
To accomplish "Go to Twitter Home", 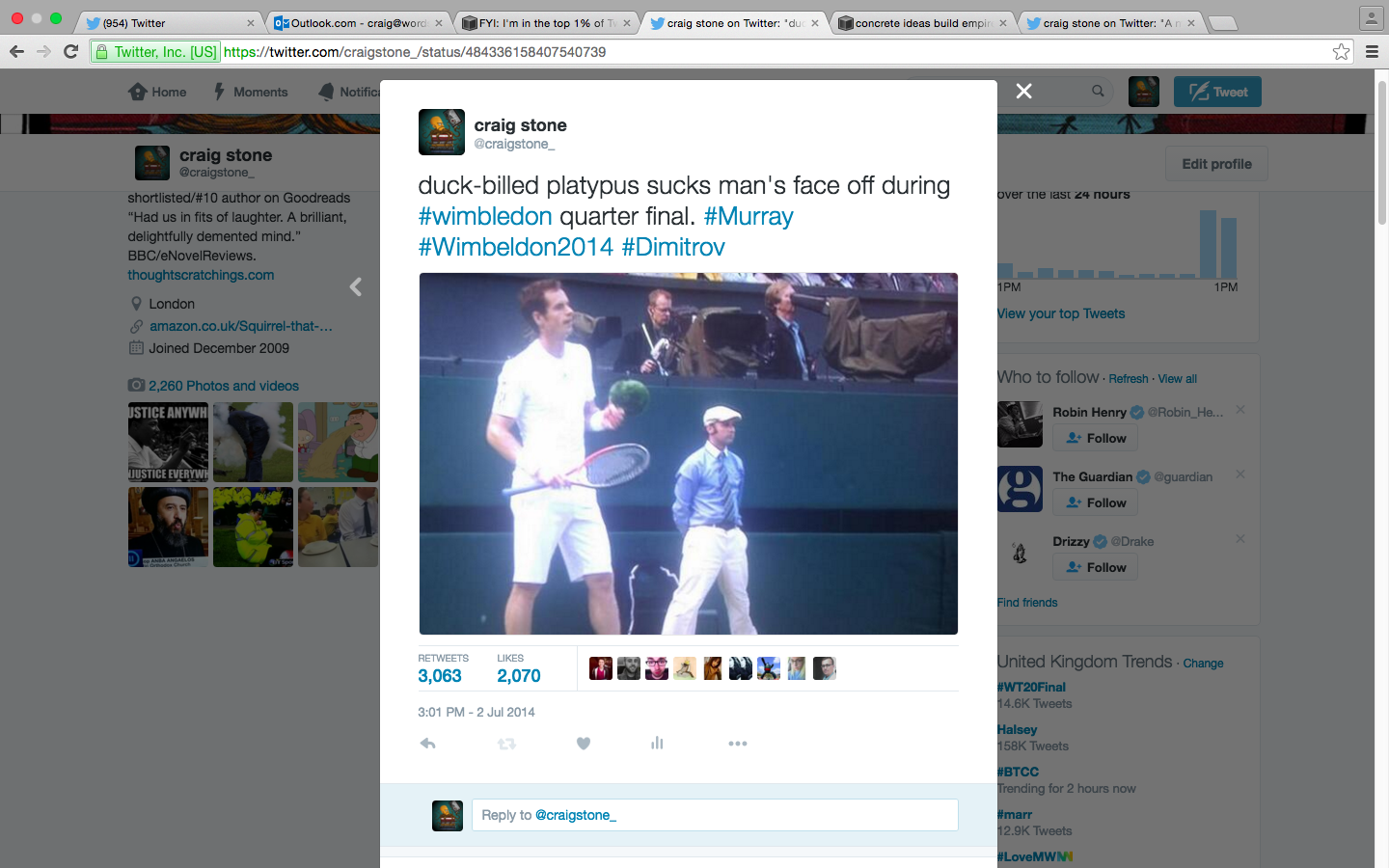I will (x=157, y=92).
